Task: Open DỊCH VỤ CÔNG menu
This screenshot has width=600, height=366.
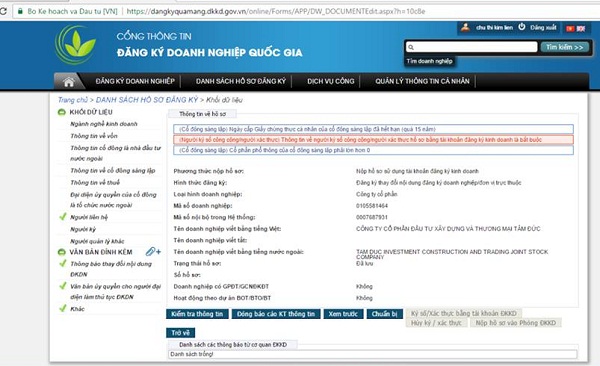Action: point(331,81)
